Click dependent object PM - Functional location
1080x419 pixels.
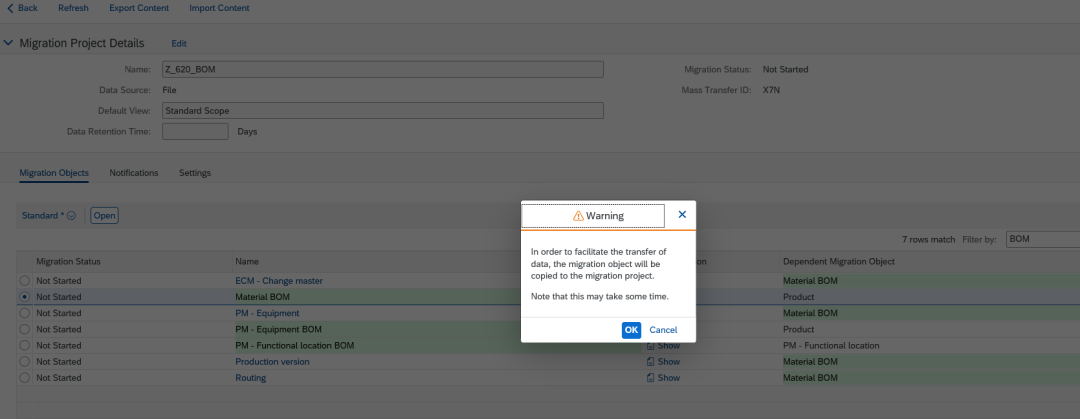[831, 345]
